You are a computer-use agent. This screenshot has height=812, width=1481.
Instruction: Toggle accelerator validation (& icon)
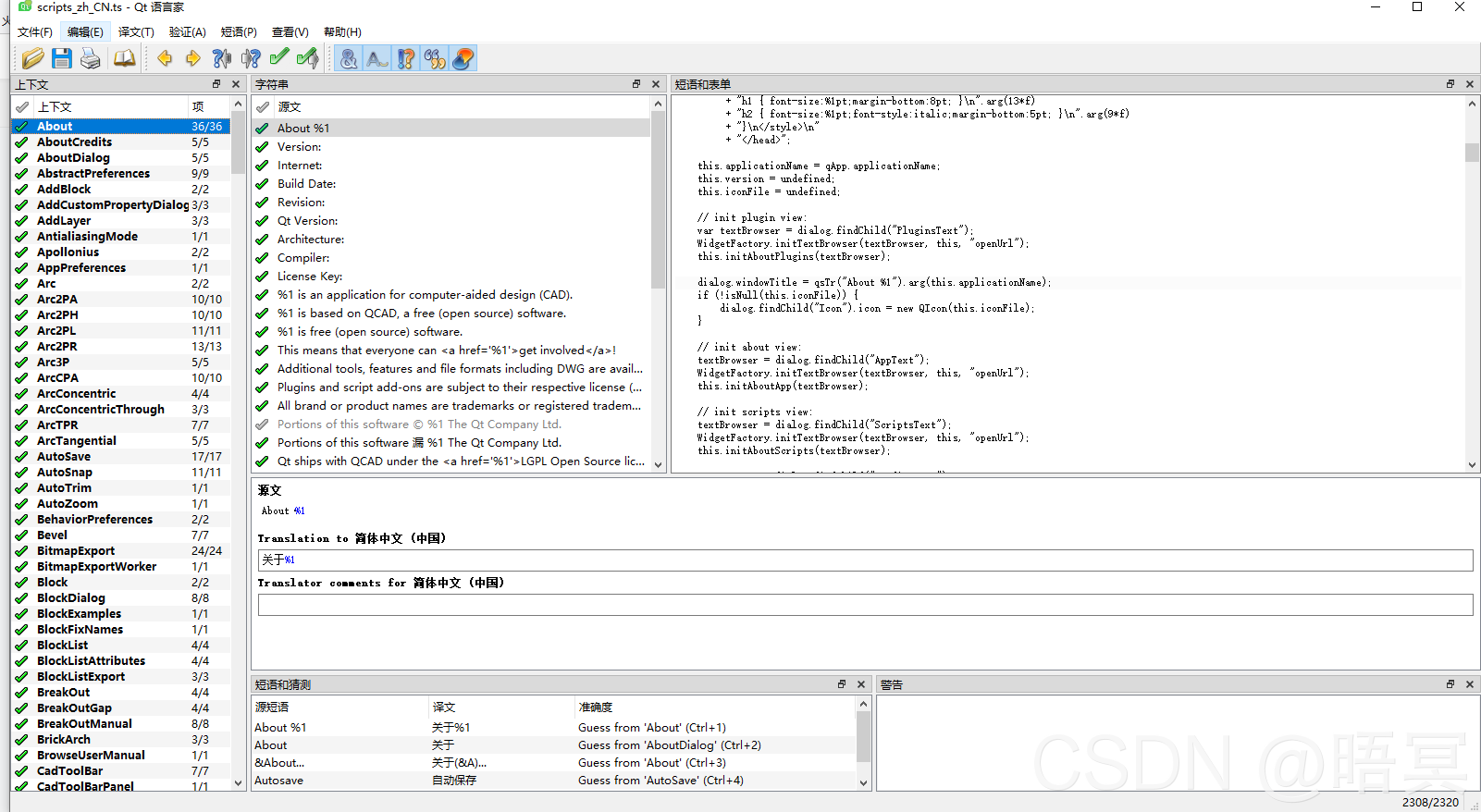(x=349, y=58)
